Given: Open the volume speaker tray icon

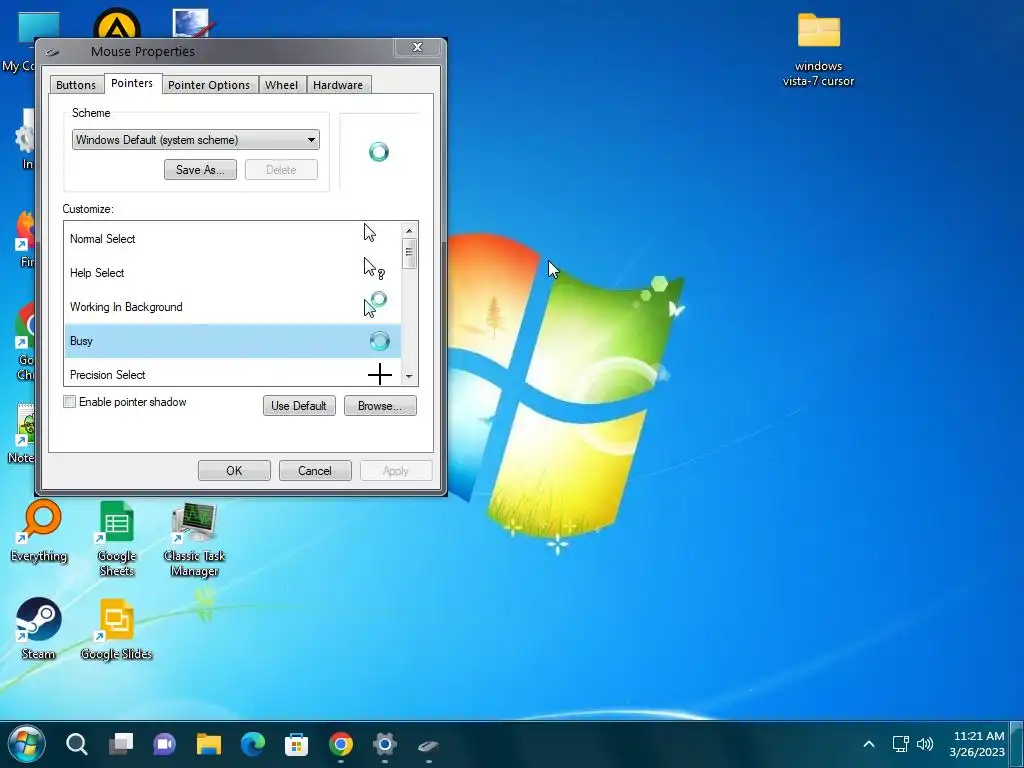Looking at the screenshot, I should coord(925,744).
